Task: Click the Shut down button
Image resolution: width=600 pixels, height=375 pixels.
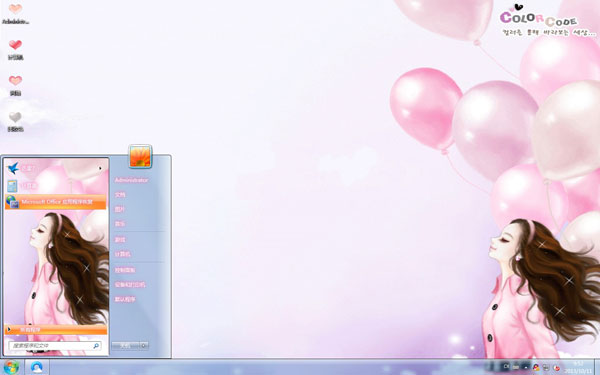Action: click(126, 346)
